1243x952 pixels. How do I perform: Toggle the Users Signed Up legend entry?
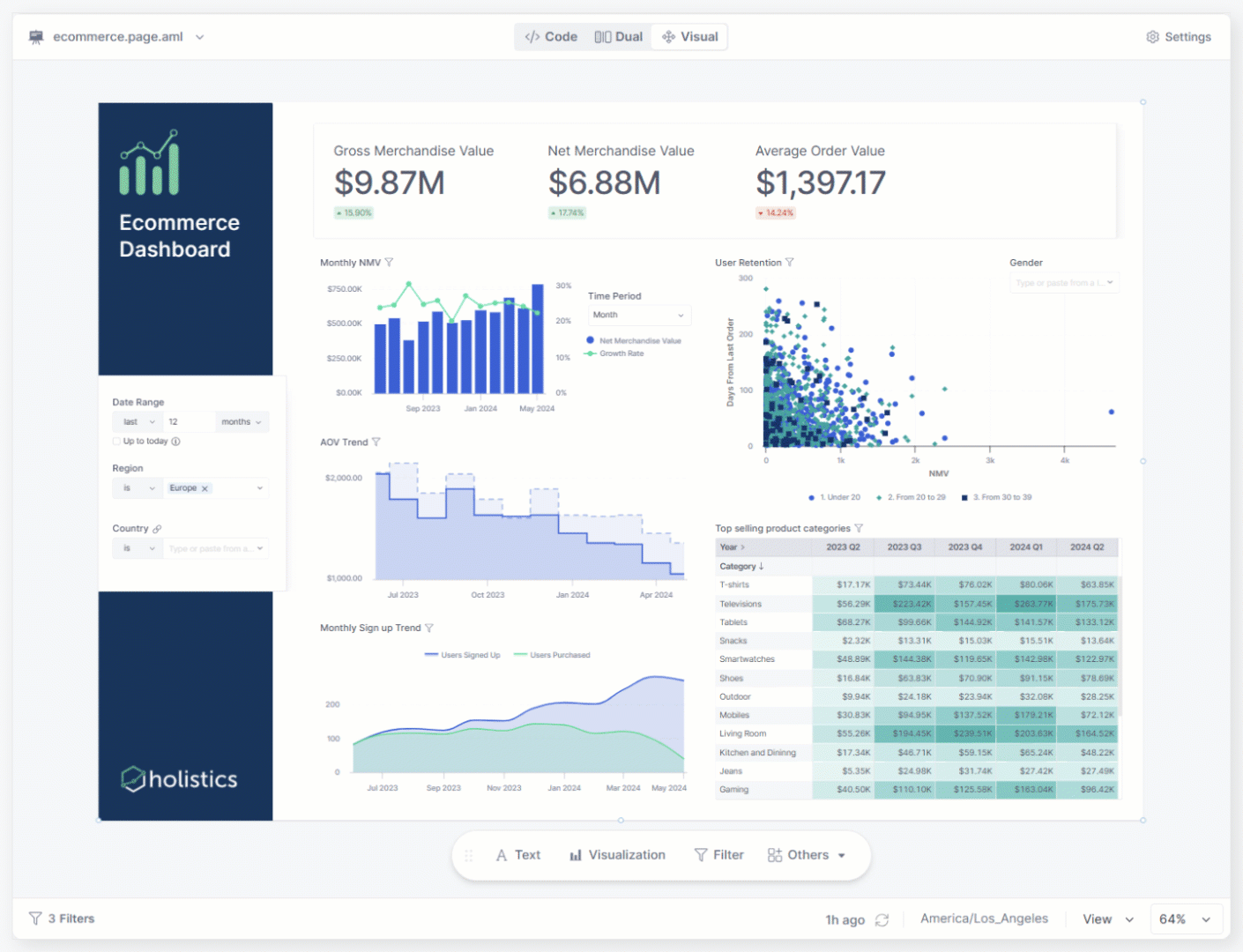462,655
